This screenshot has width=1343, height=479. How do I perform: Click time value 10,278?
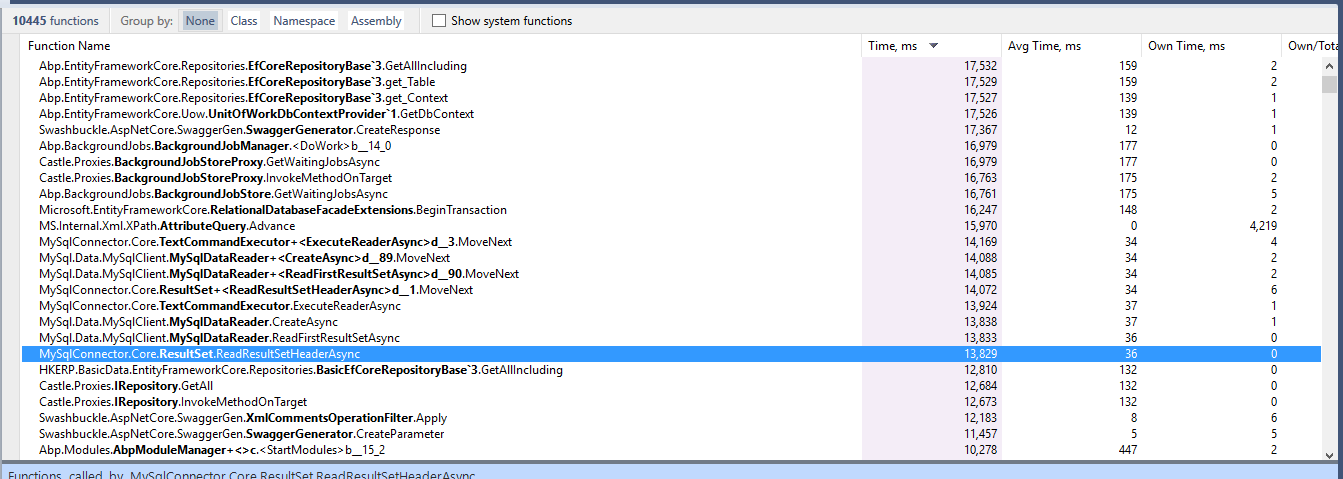[981, 450]
